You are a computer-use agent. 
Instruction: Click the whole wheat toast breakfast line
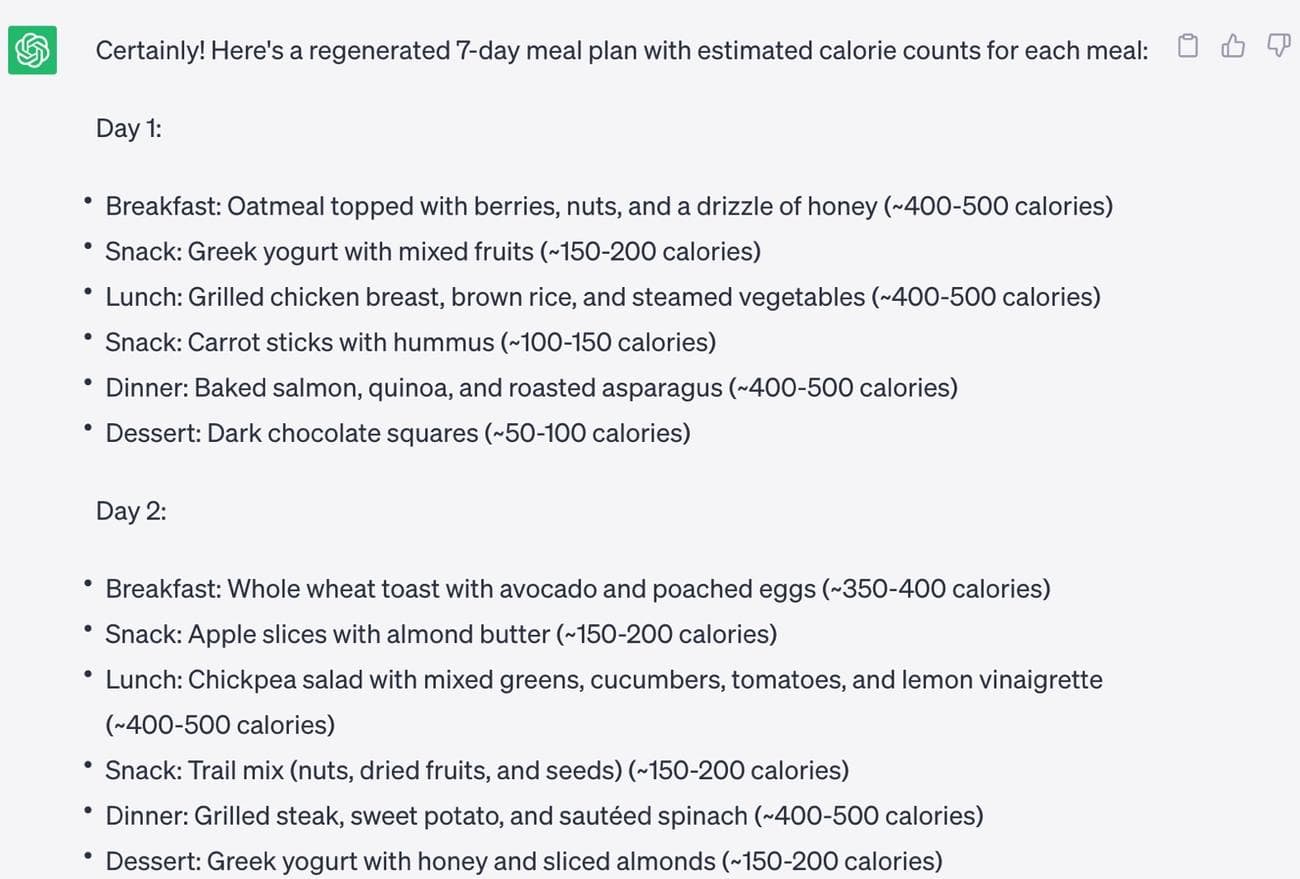pos(577,588)
